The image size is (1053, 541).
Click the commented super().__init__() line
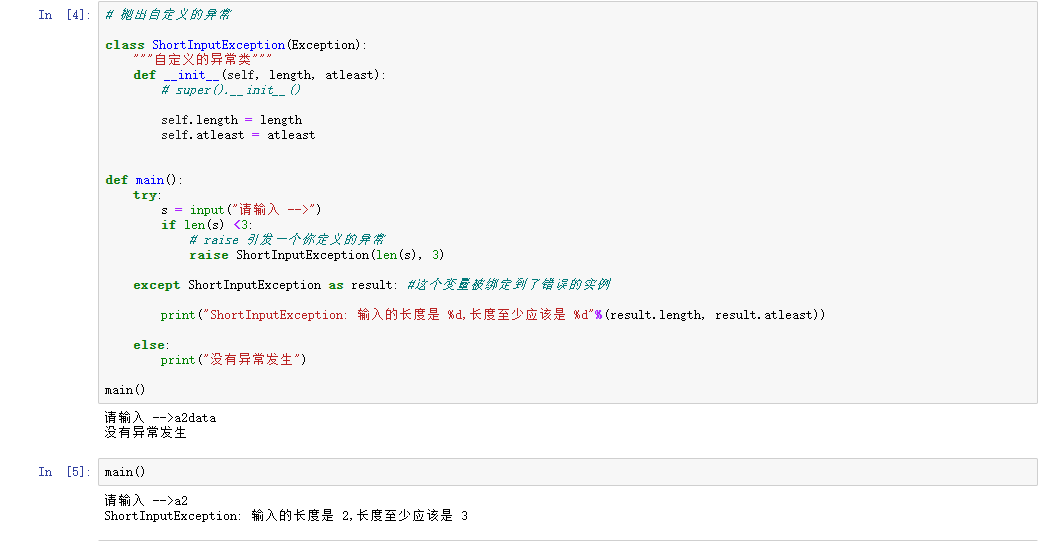click(x=231, y=90)
